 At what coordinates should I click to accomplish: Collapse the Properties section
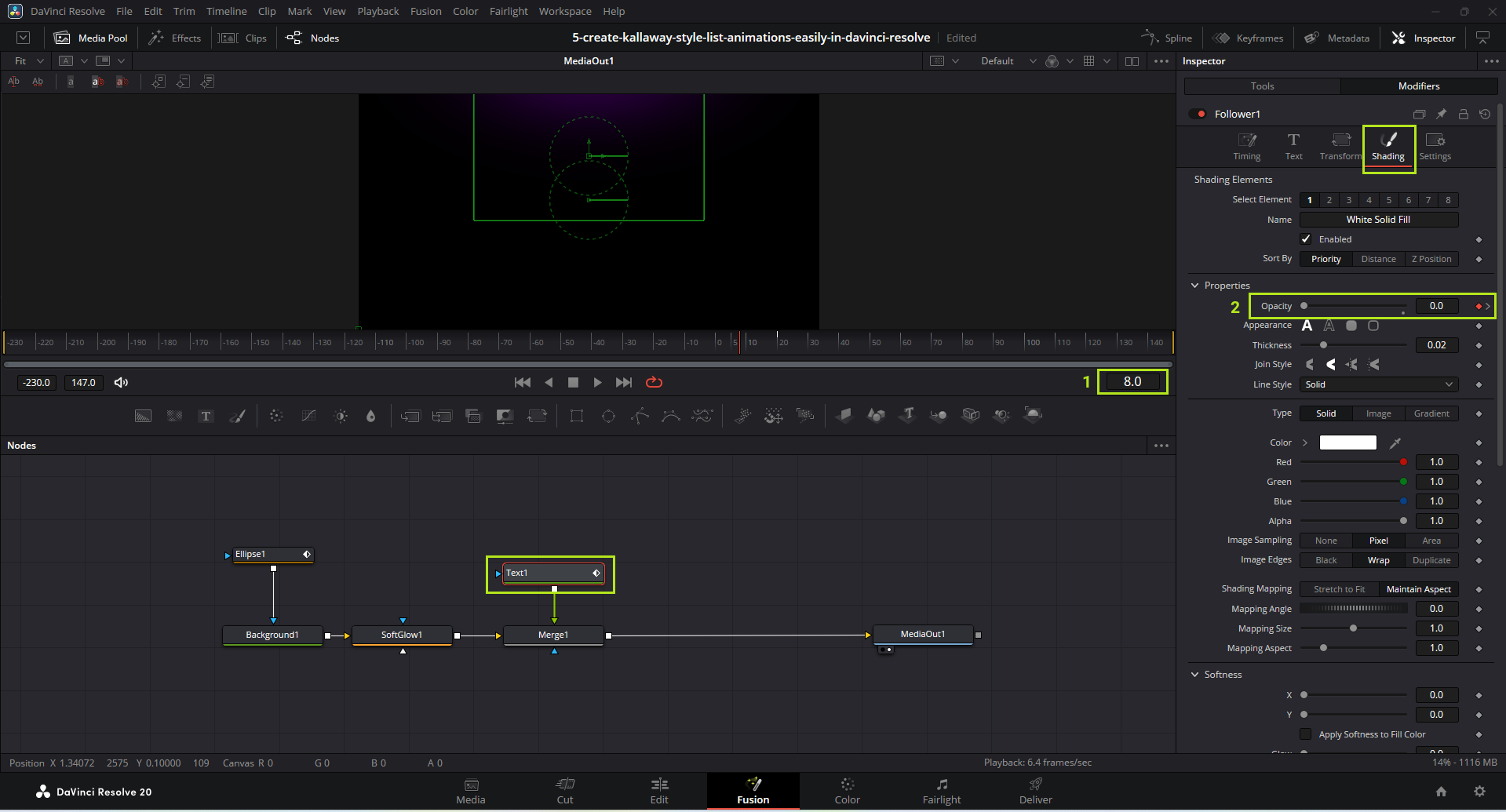1195,286
